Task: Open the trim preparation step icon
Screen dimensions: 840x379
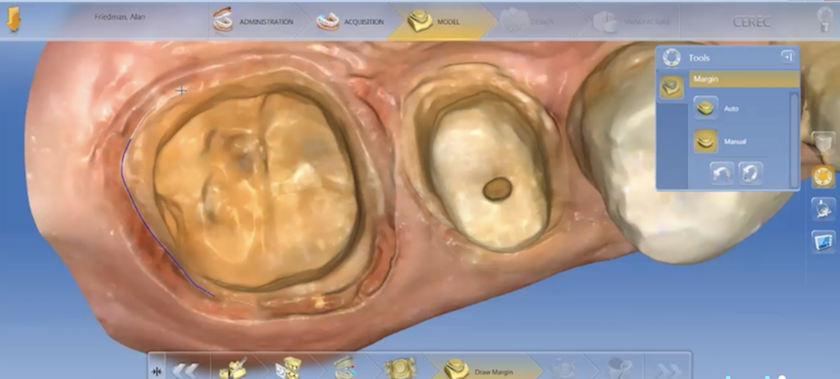Action: (x=400, y=368)
